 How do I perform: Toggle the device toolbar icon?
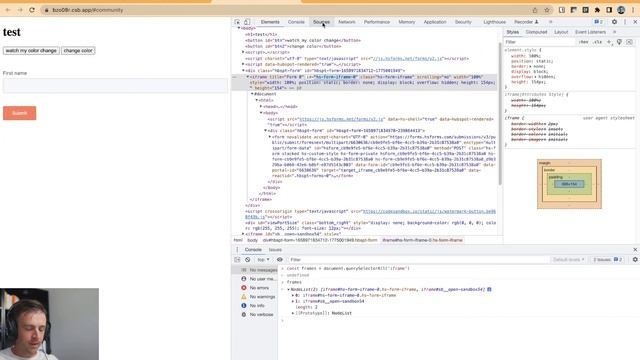[x=247, y=22]
